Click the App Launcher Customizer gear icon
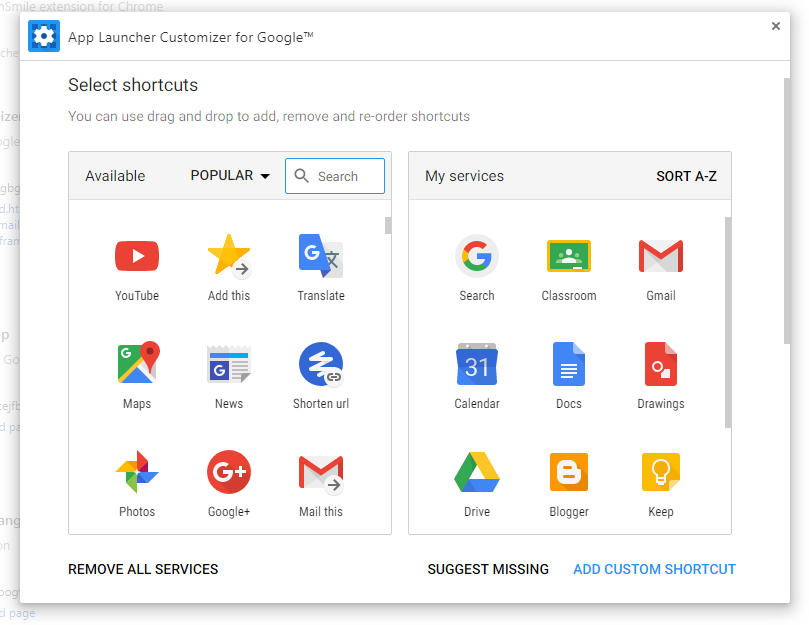809x625 pixels. coord(44,36)
